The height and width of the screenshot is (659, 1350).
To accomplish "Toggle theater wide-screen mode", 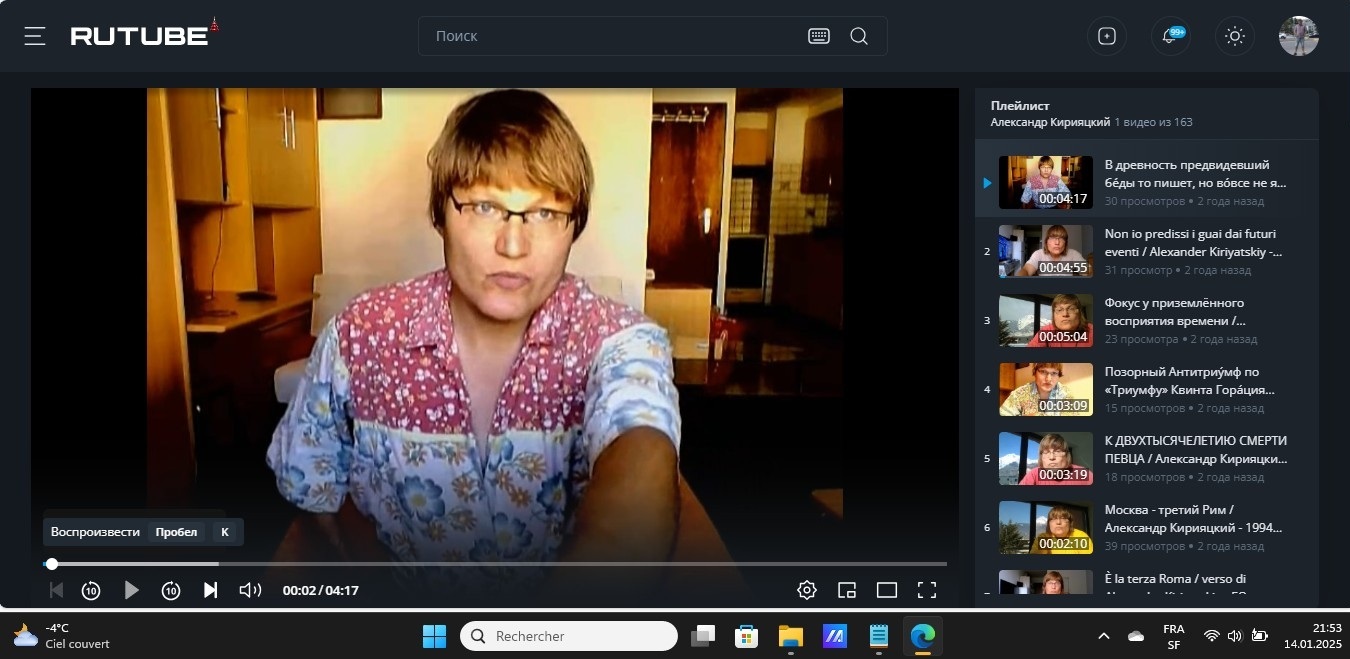I will point(887,590).
